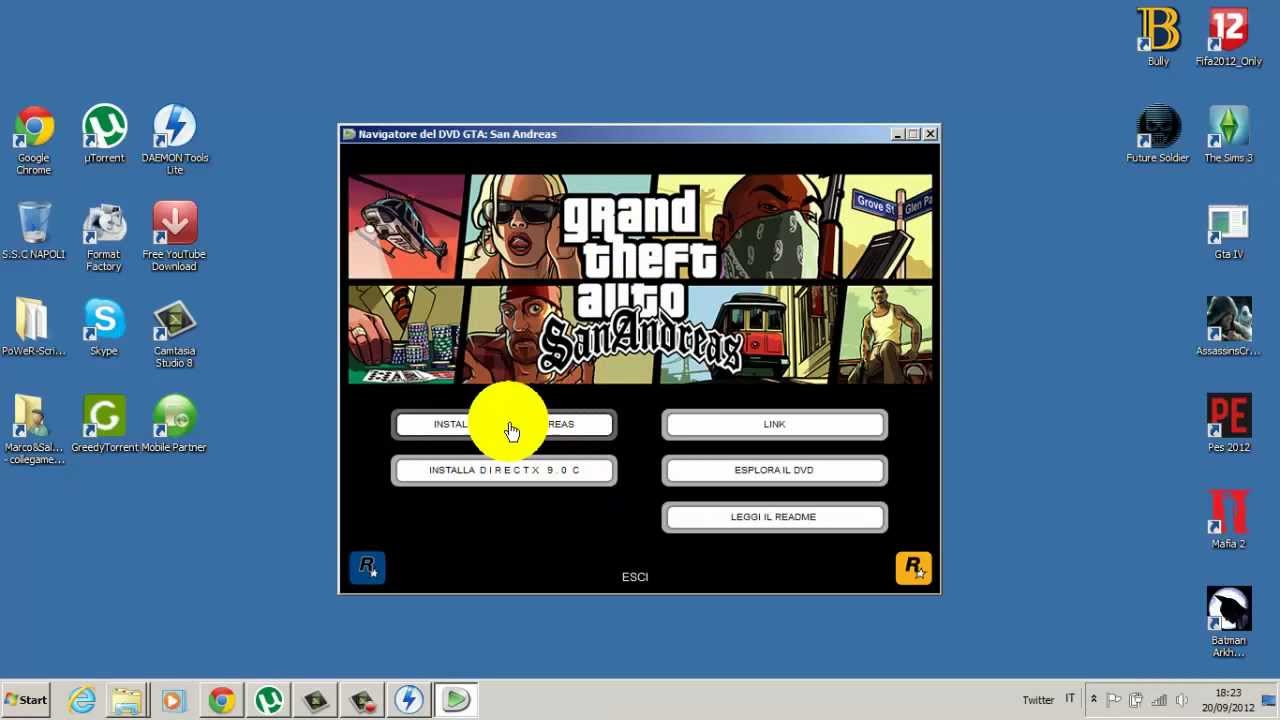Open Windows Media Player from taskbar
The image size is (1280, 720).
click(174, 700)
